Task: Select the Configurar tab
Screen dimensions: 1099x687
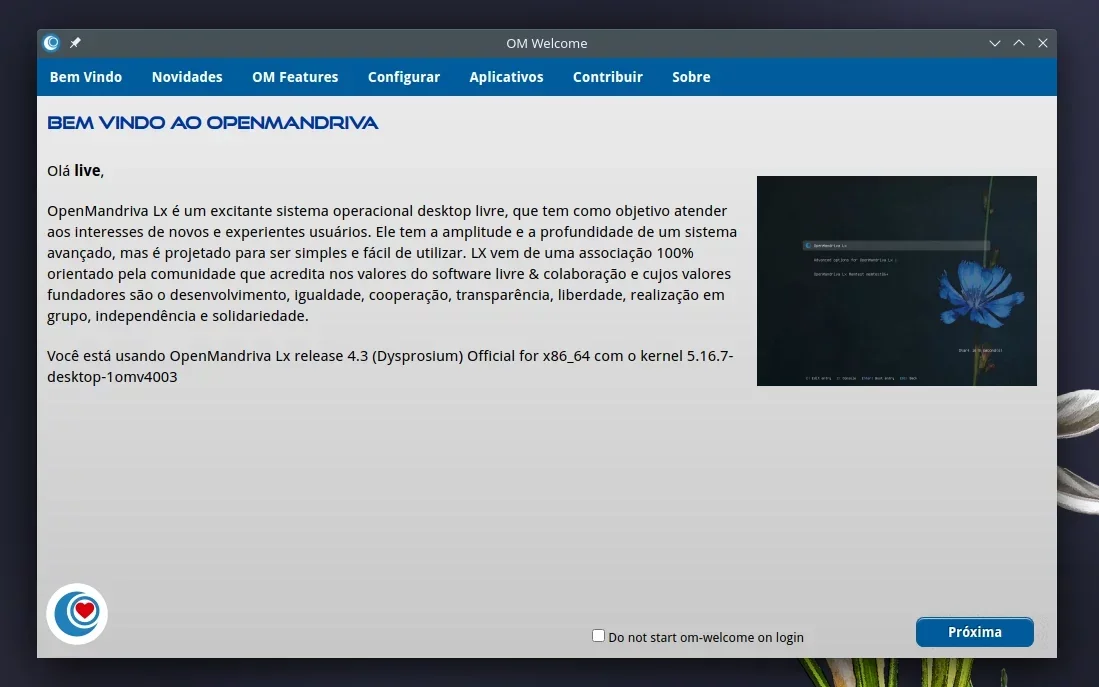Action: click(x=404, y=77)
